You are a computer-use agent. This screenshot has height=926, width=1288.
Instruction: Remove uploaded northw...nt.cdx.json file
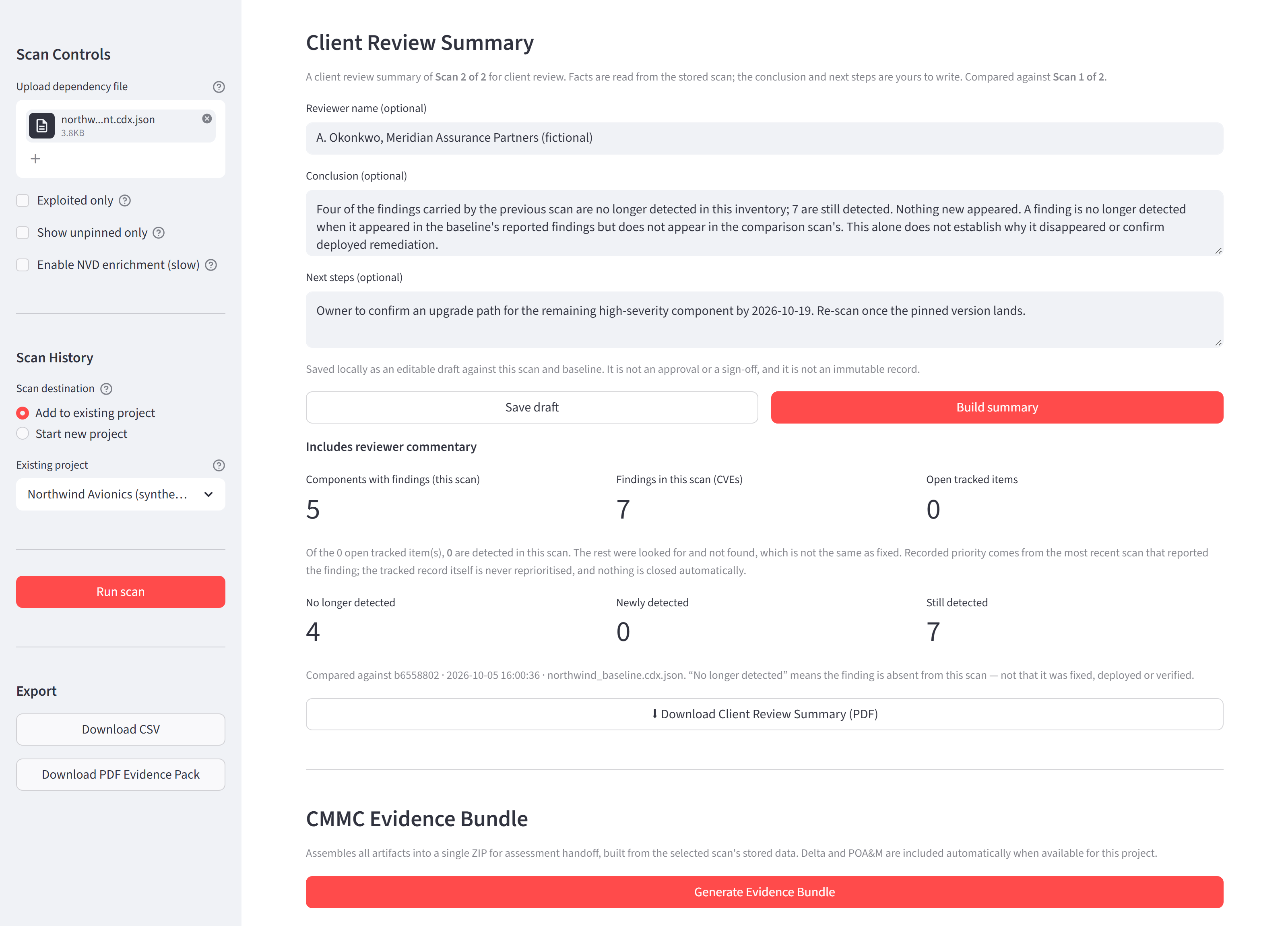[207, 119]
